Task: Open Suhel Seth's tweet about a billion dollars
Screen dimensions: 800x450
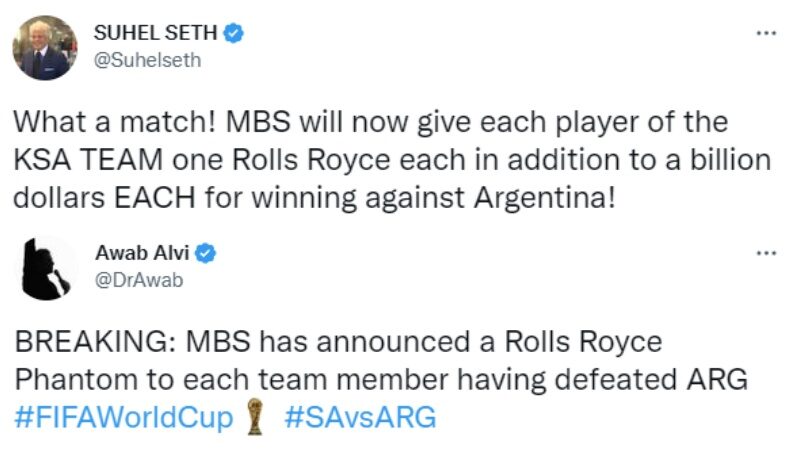Action: [390, 160]
